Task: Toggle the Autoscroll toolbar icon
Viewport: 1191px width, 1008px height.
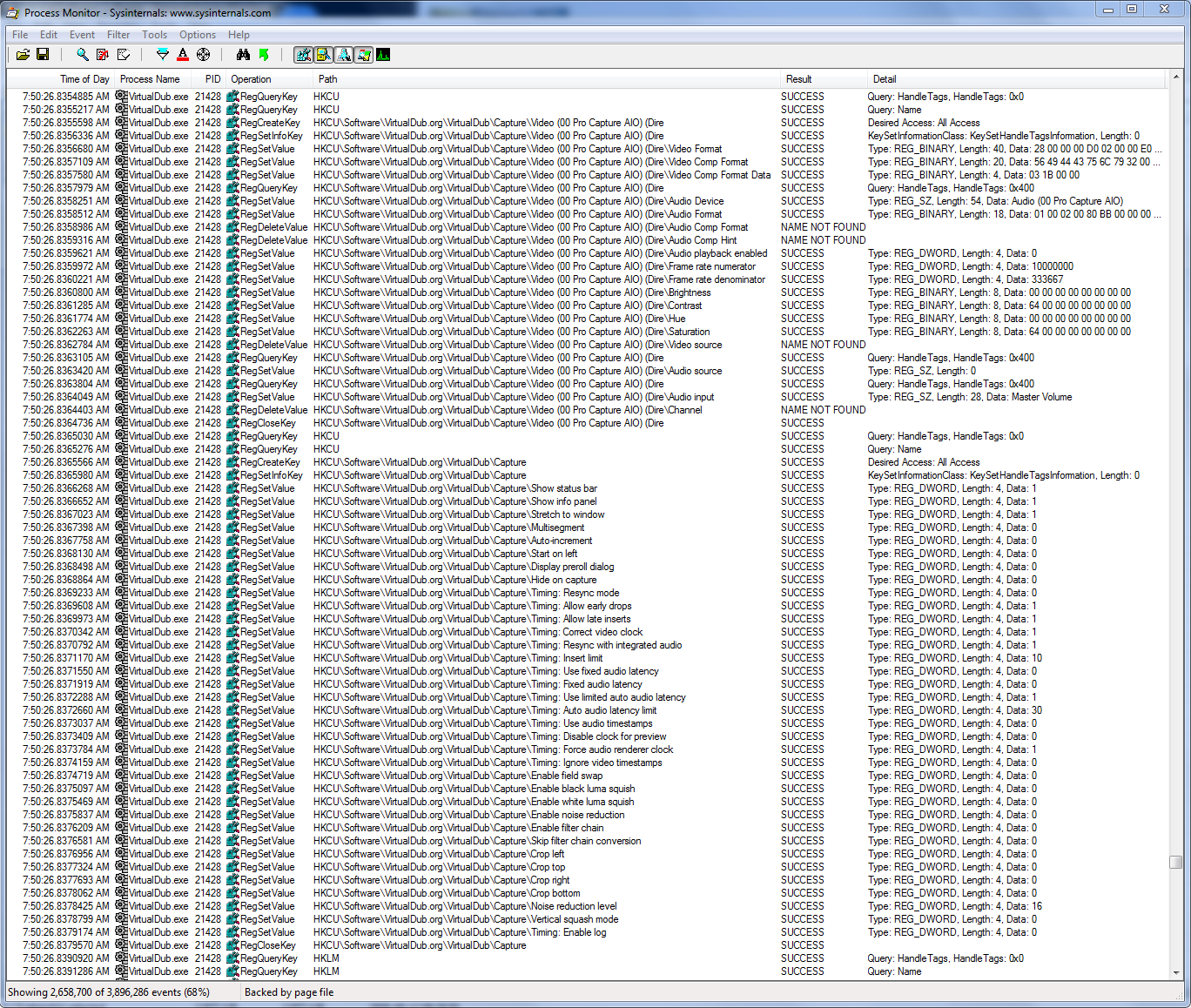Action: click(x=103, y=55)
